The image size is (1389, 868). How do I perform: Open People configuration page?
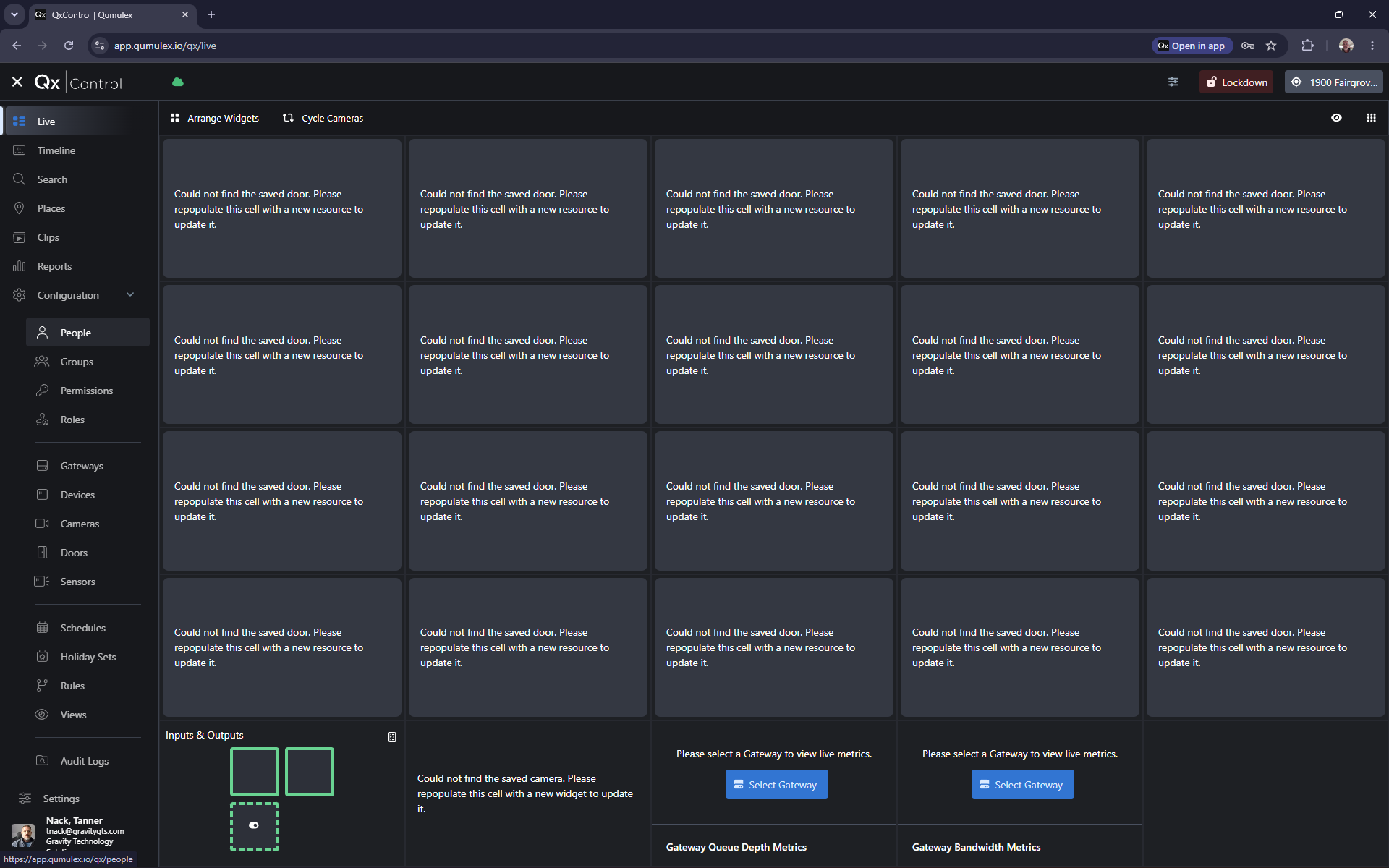[88, 333]
